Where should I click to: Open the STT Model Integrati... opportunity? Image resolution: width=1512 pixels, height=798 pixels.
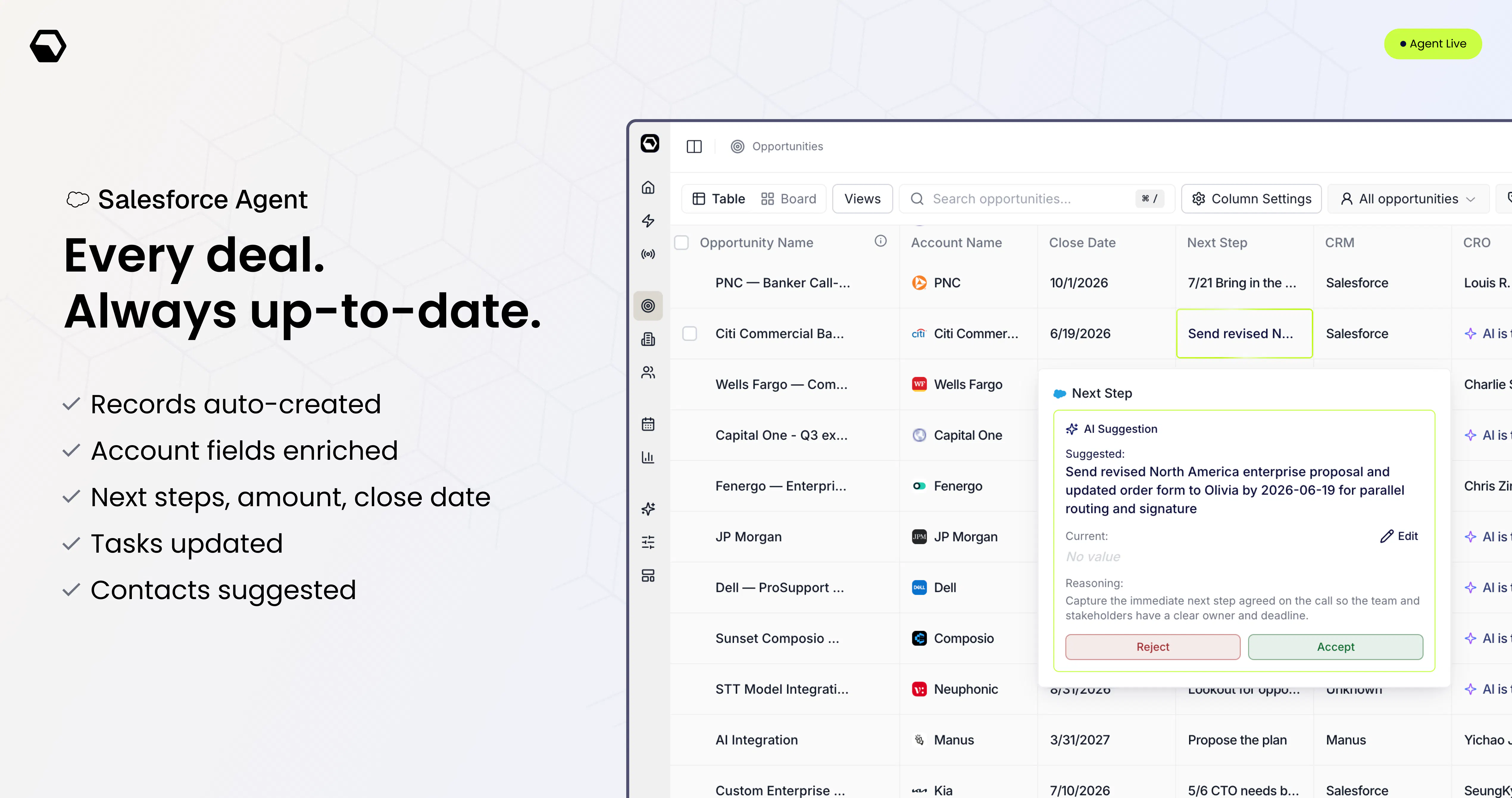point(782,689)
